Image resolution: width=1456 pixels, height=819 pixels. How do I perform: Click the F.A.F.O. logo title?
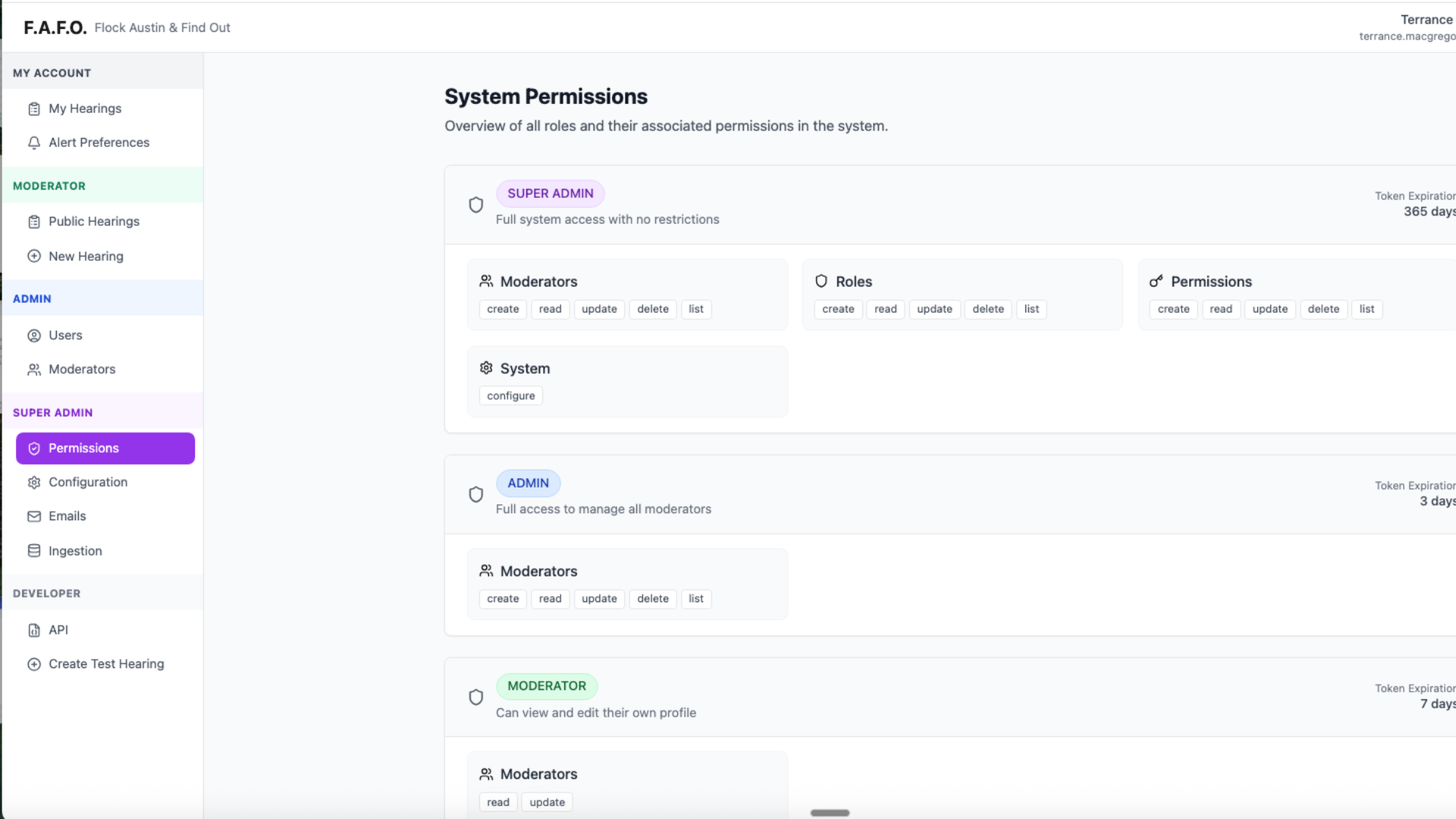[x=55, y=28]
